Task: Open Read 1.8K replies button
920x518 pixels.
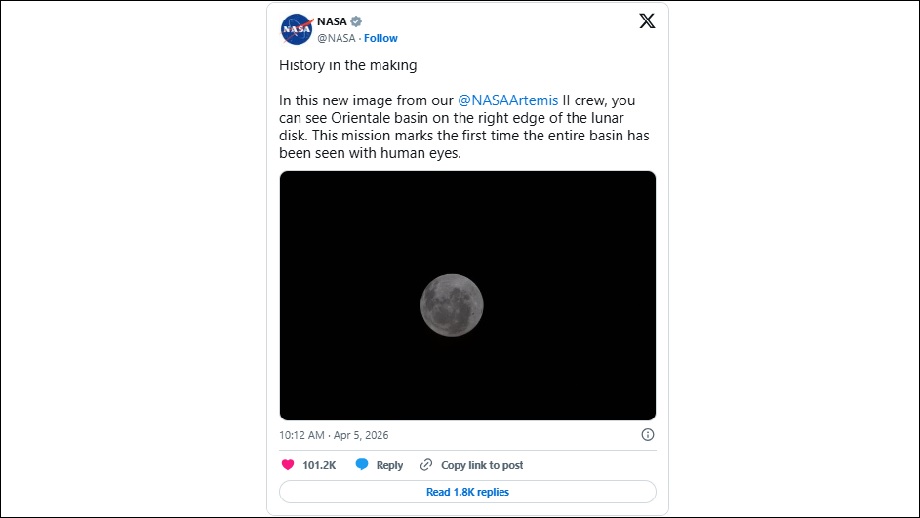Action: pyautogui.click(x=467, y=492)
